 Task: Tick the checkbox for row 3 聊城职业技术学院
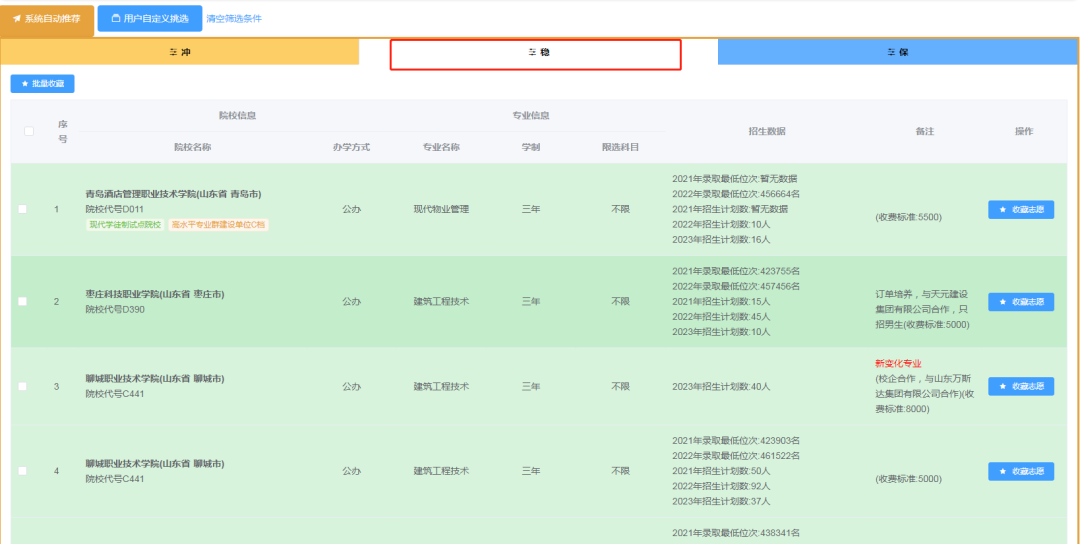[x=23, y=386]
